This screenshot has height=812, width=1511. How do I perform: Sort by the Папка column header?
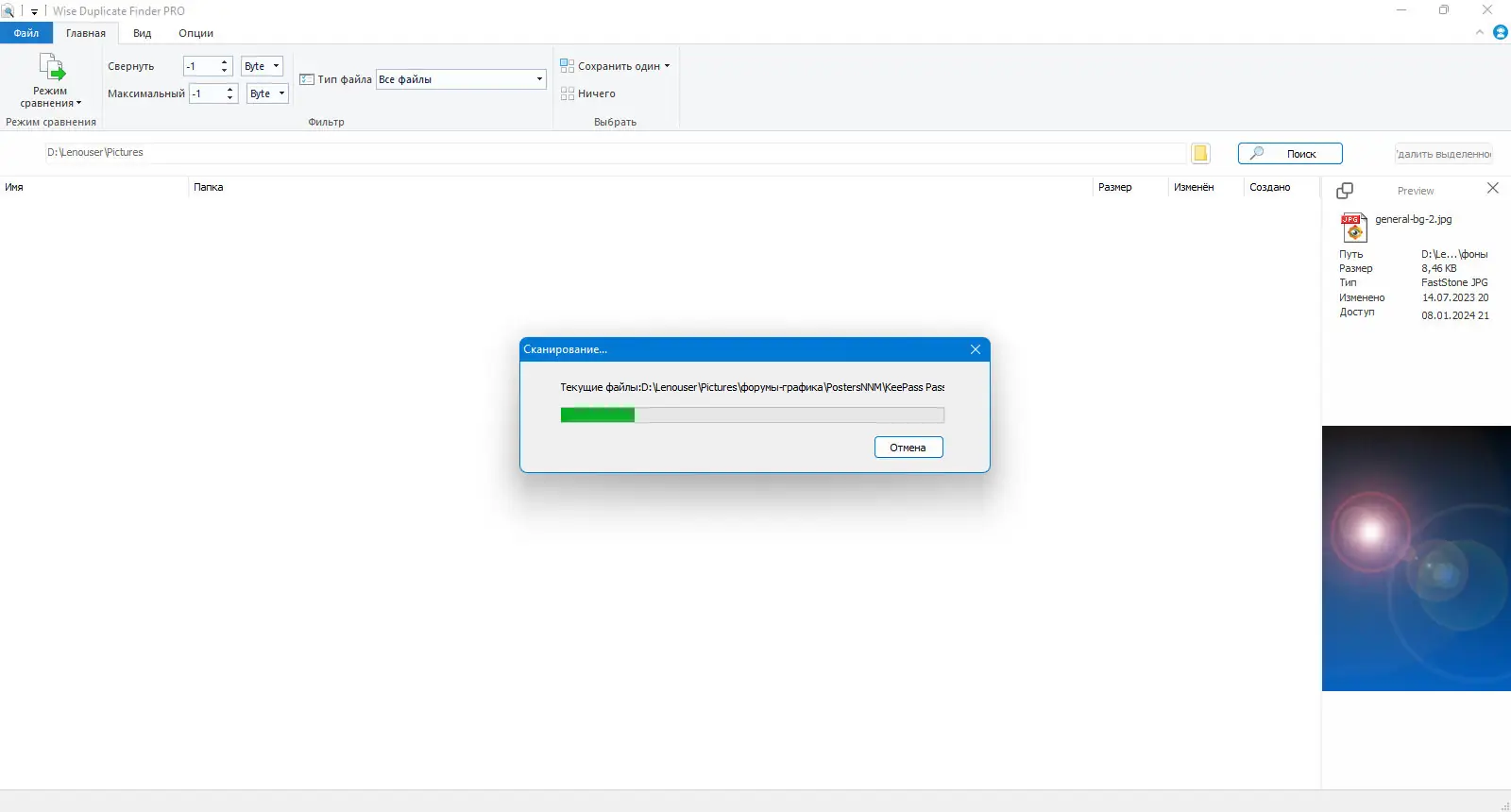click(x=640, y=187)
